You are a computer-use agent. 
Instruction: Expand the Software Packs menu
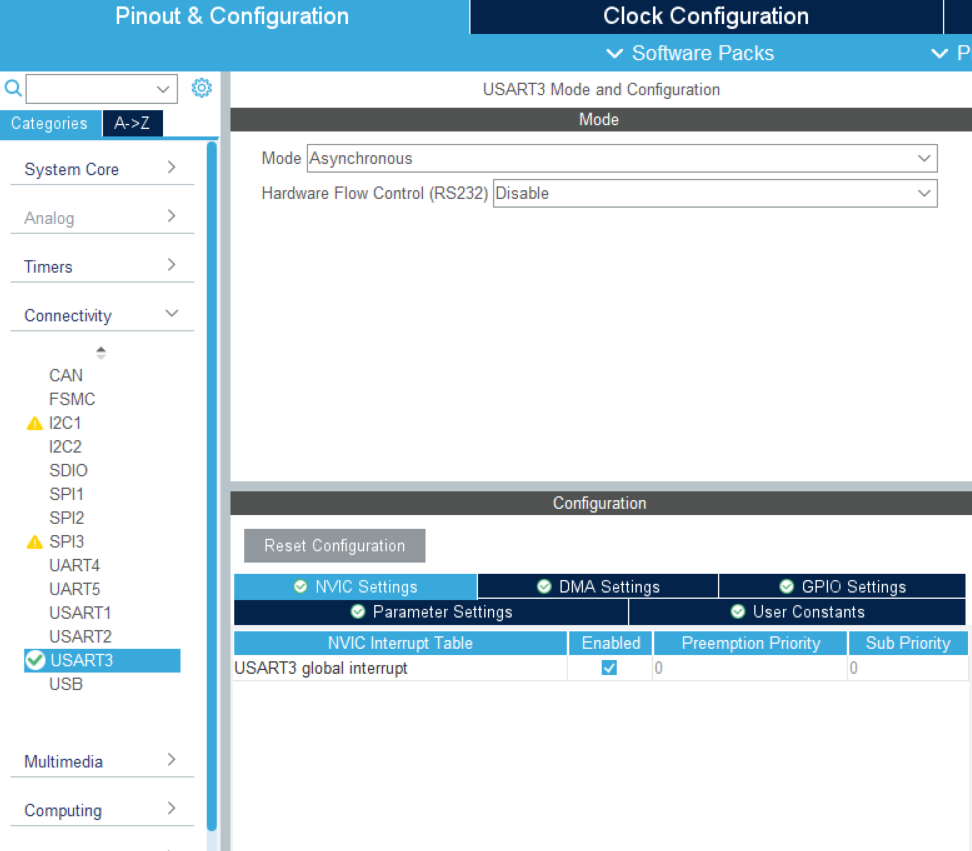(690, 53)
